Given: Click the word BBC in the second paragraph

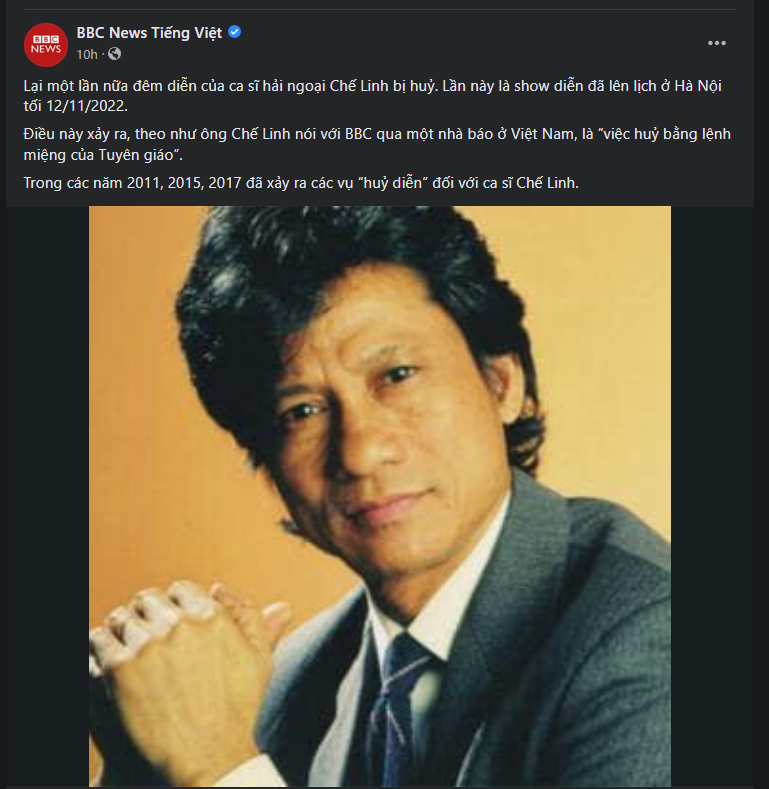Looking at the screenshot, I should (358, 134).
